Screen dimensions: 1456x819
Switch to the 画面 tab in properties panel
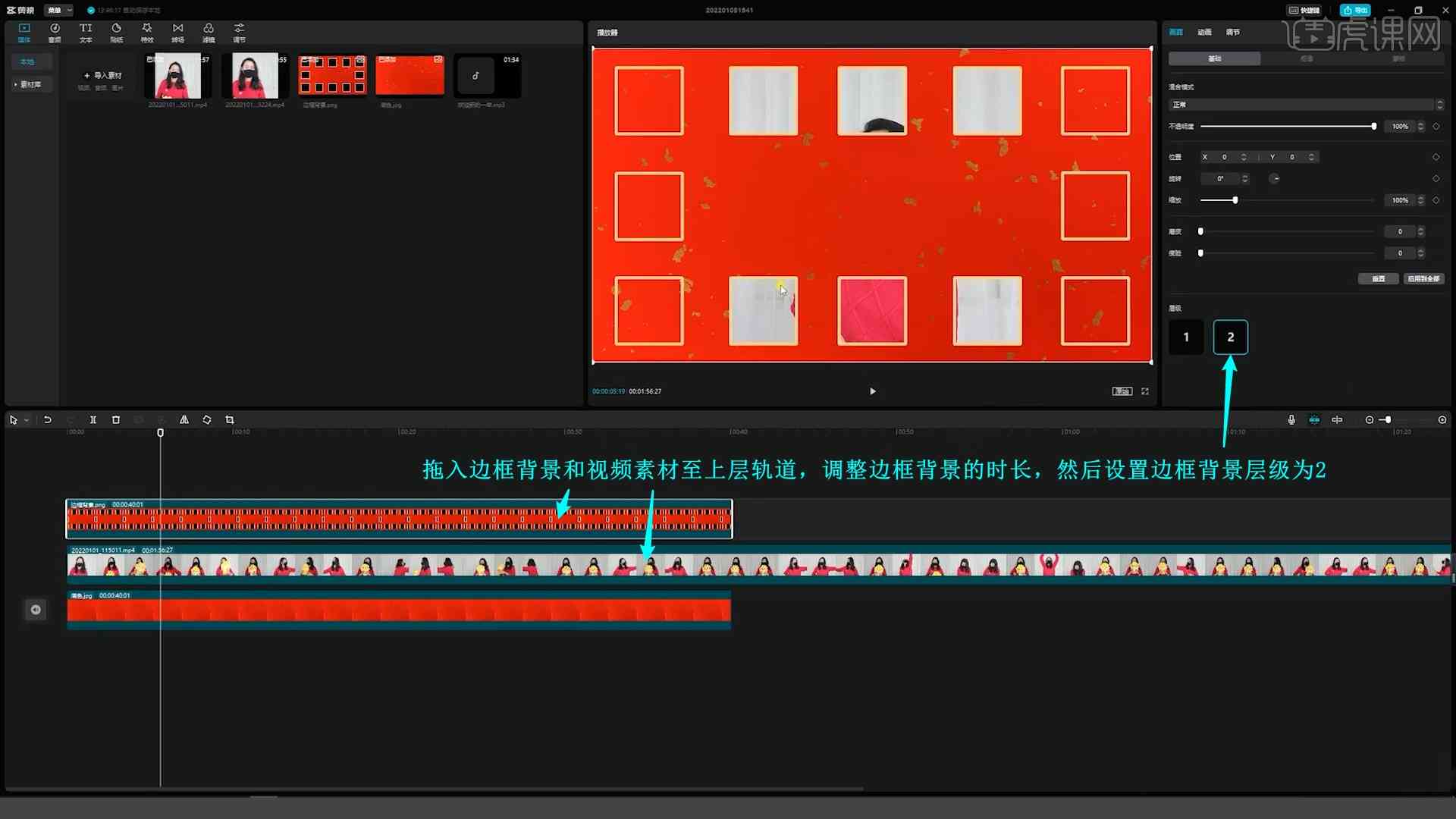1175,32
